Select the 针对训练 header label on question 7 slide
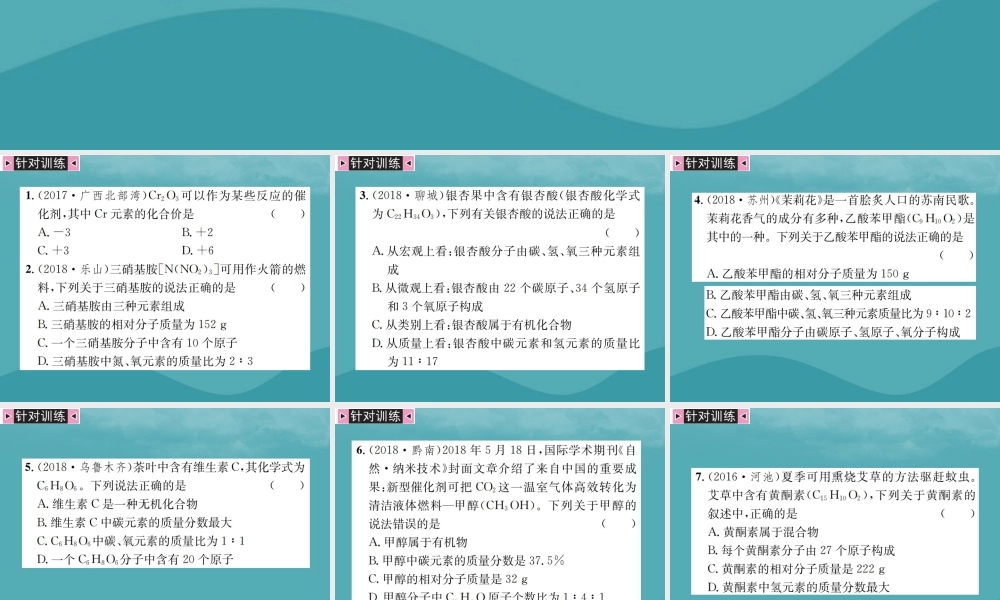The width and height of the screenshot is (1000, 600). point(710,416)
